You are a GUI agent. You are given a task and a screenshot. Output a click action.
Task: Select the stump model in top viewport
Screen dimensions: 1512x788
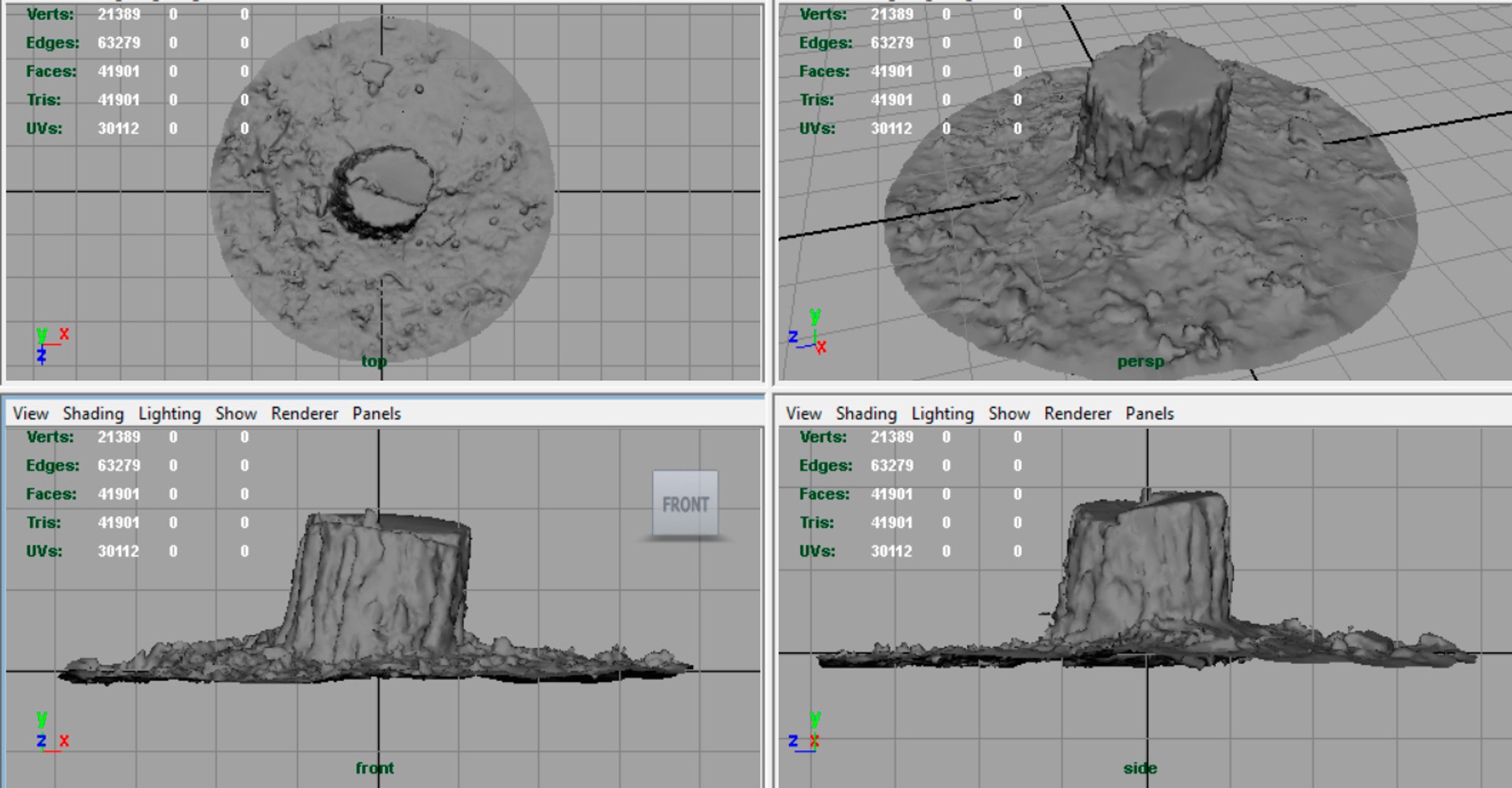(382, 189)
